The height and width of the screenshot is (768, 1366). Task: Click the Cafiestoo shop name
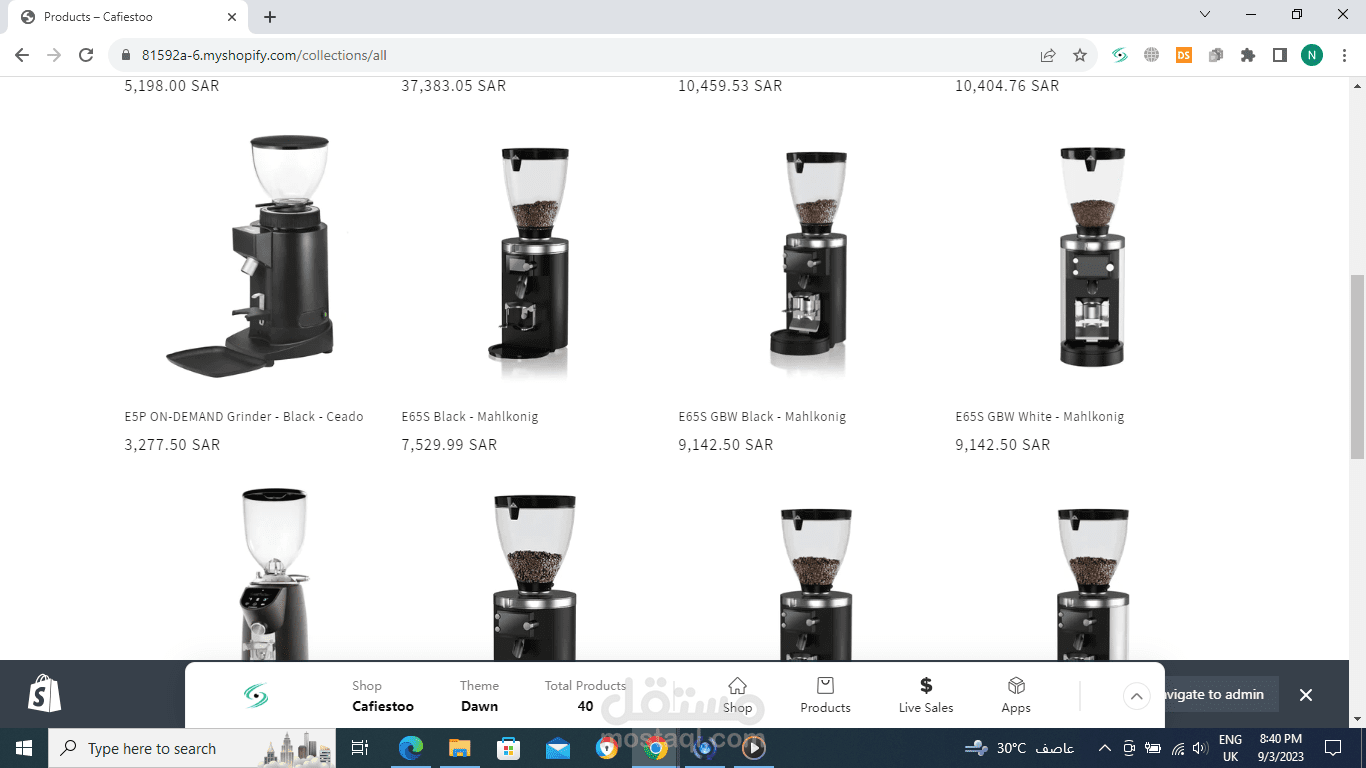pos(383,706)
